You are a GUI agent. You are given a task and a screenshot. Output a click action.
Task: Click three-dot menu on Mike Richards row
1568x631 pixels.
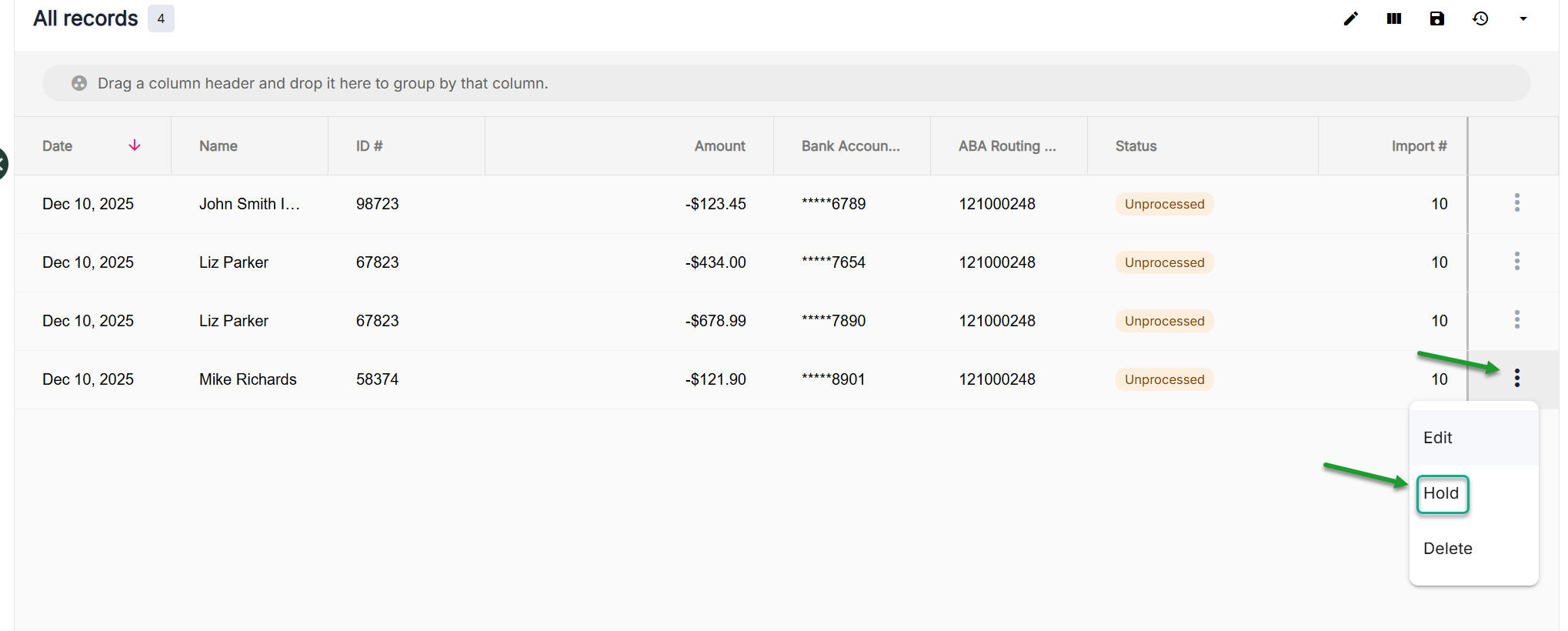[1516, 378]
